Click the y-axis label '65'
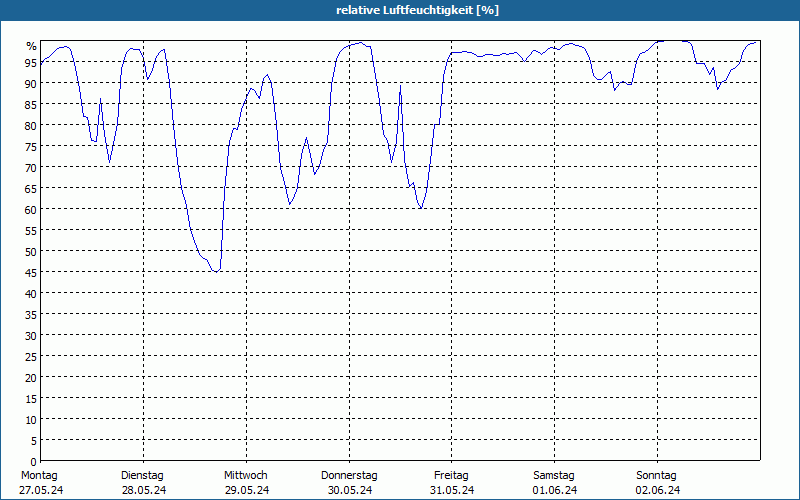This screenshot has width=800, height=500. tap(31, 188)
